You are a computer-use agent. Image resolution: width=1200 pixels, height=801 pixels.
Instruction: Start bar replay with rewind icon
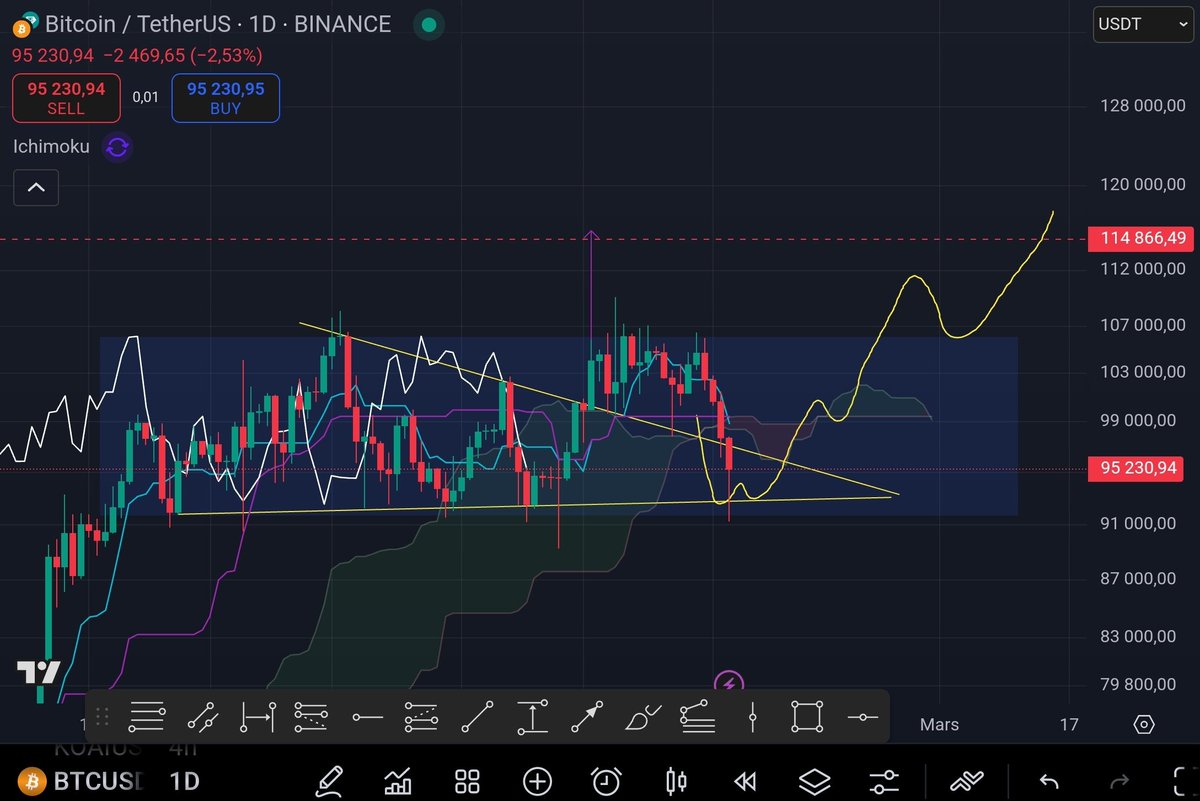(x=745, y=781)
